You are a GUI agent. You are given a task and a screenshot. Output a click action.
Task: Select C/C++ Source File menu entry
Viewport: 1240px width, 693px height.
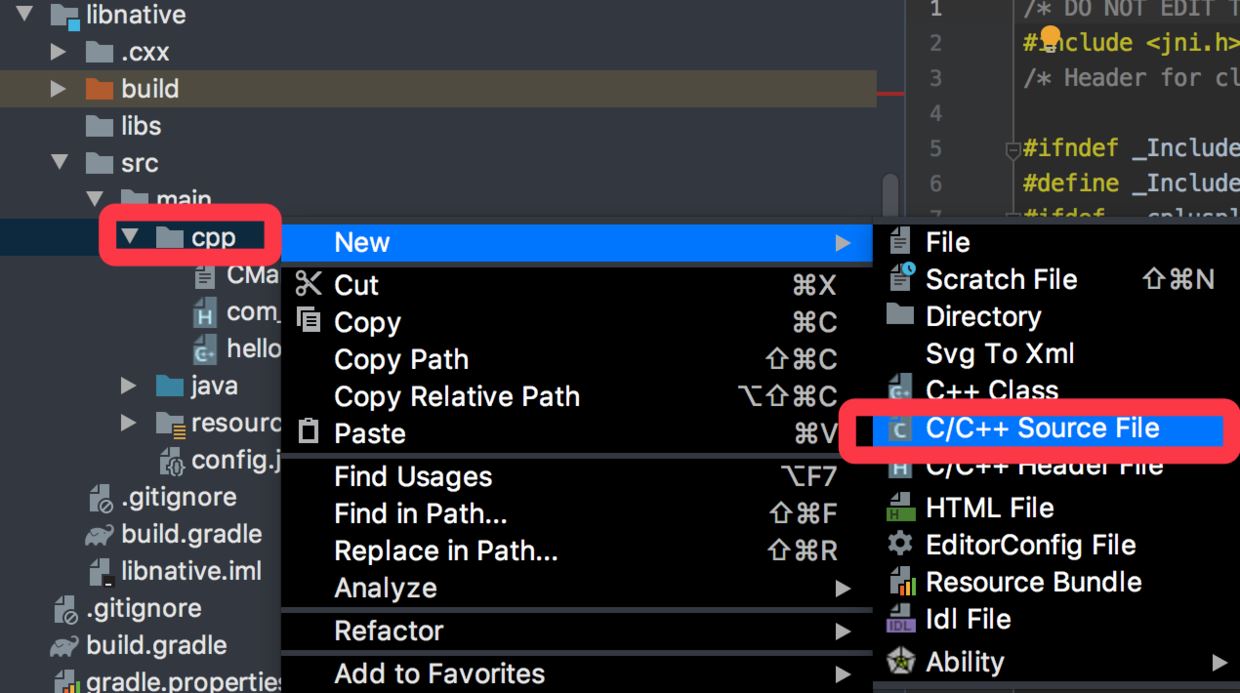click(1042, 428)
